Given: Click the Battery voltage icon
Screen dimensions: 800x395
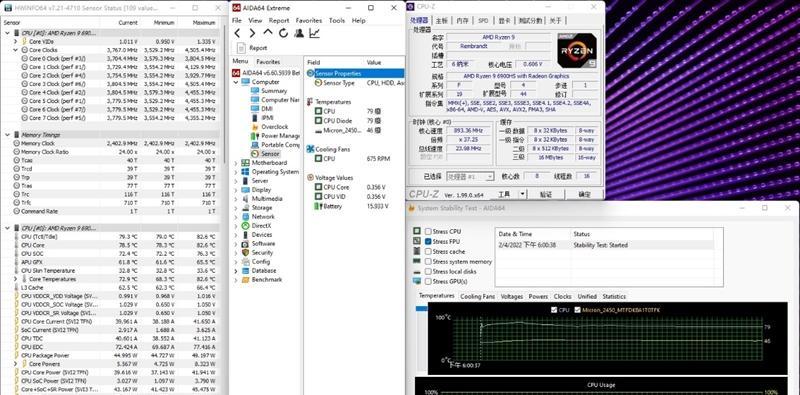Looking at the screenshot, I should tap(319, 206).
